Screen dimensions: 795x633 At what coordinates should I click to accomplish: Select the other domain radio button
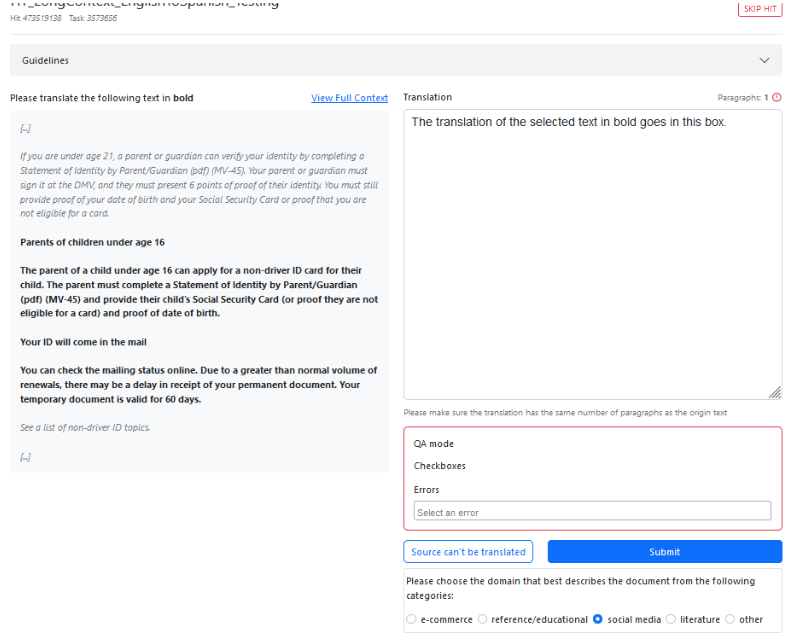coord(730,620)
